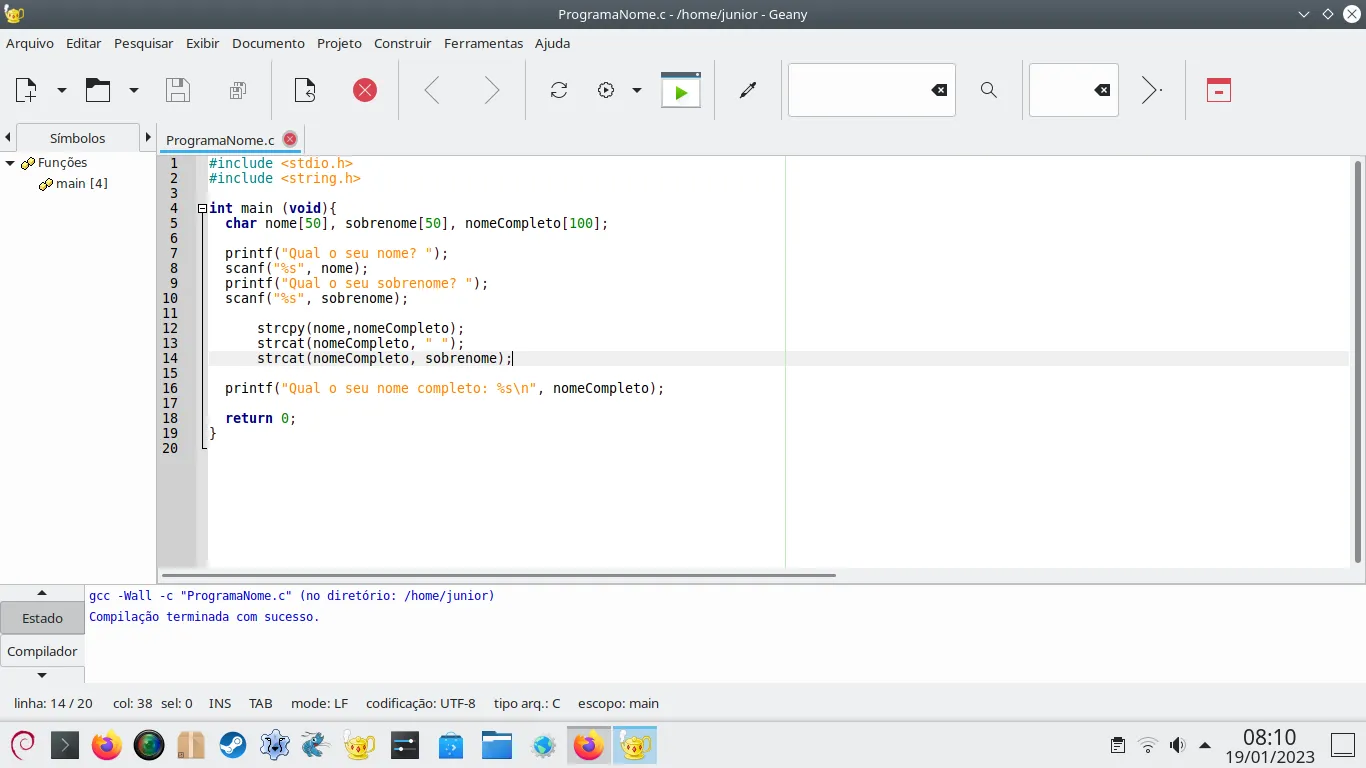Click the Revert file toolbar icon

pos(305,90)
